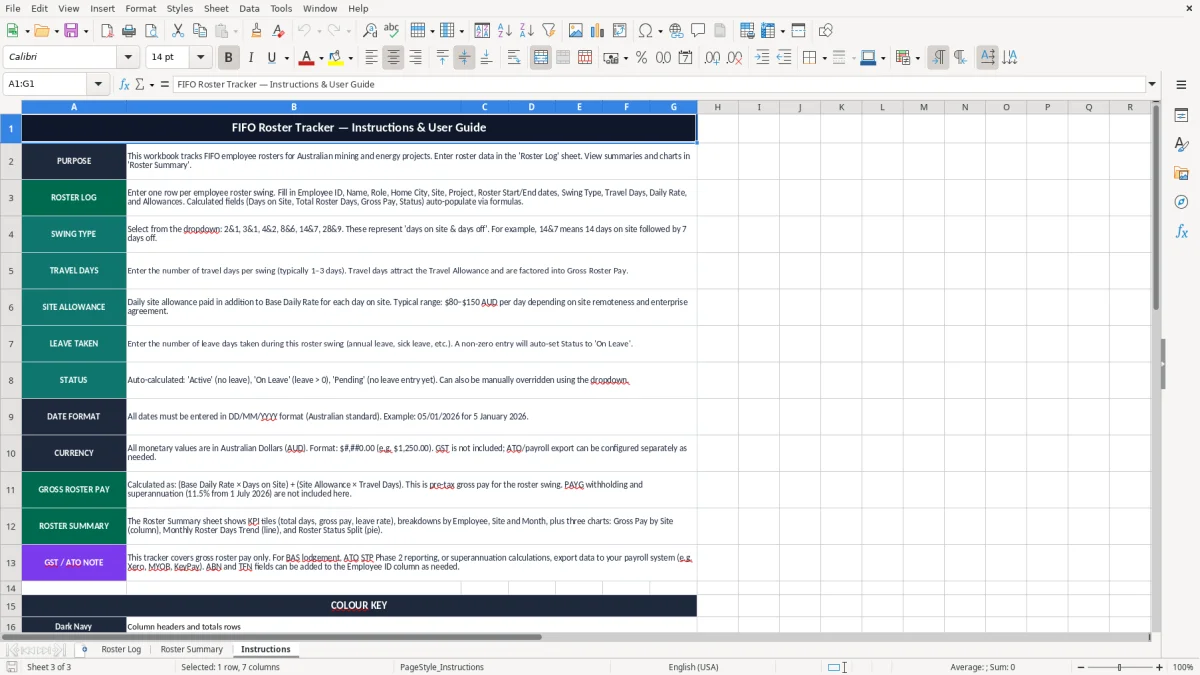Toggle Italic formatting
Screen dimensions: 1200x675
click(x=251, y=58)
